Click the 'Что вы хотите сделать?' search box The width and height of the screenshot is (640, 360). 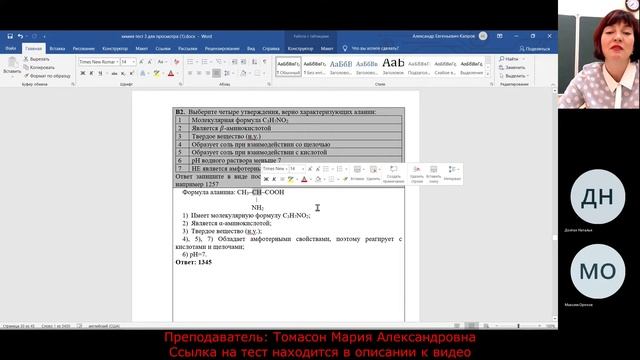click(x=371, y=49)
